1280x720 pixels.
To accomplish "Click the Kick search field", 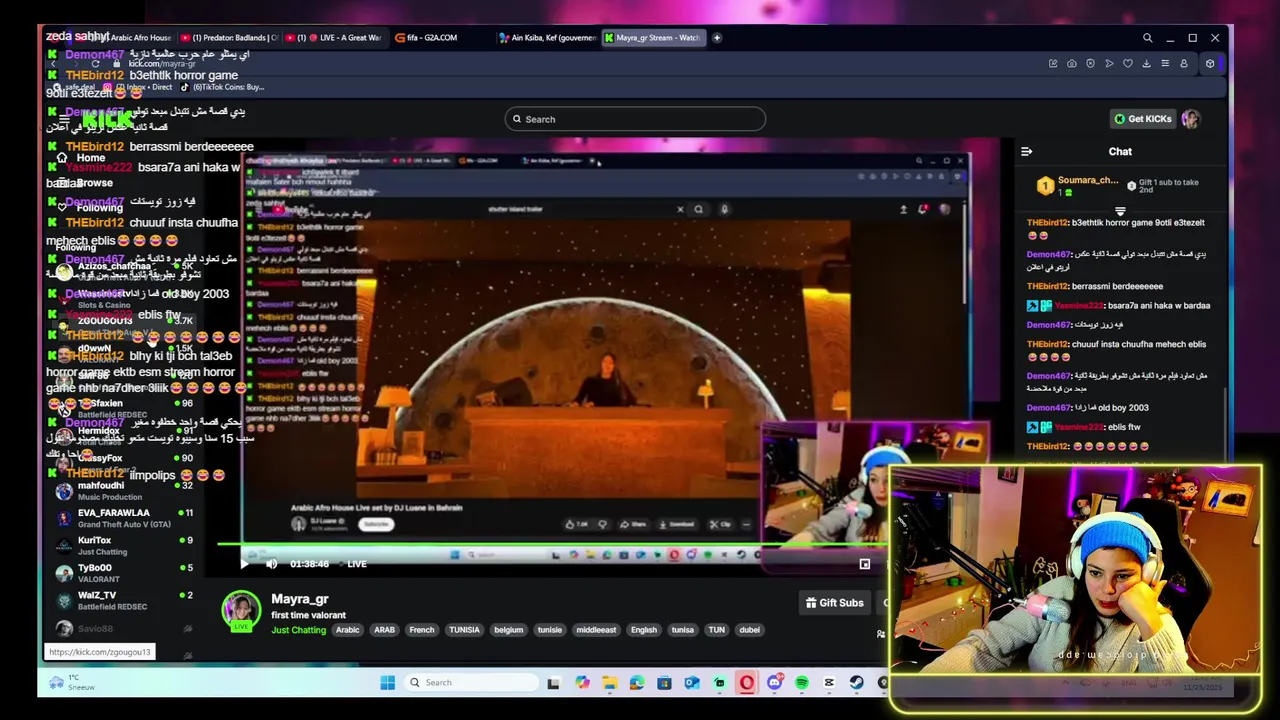I will pyautogui.click(x=635, y=119).
